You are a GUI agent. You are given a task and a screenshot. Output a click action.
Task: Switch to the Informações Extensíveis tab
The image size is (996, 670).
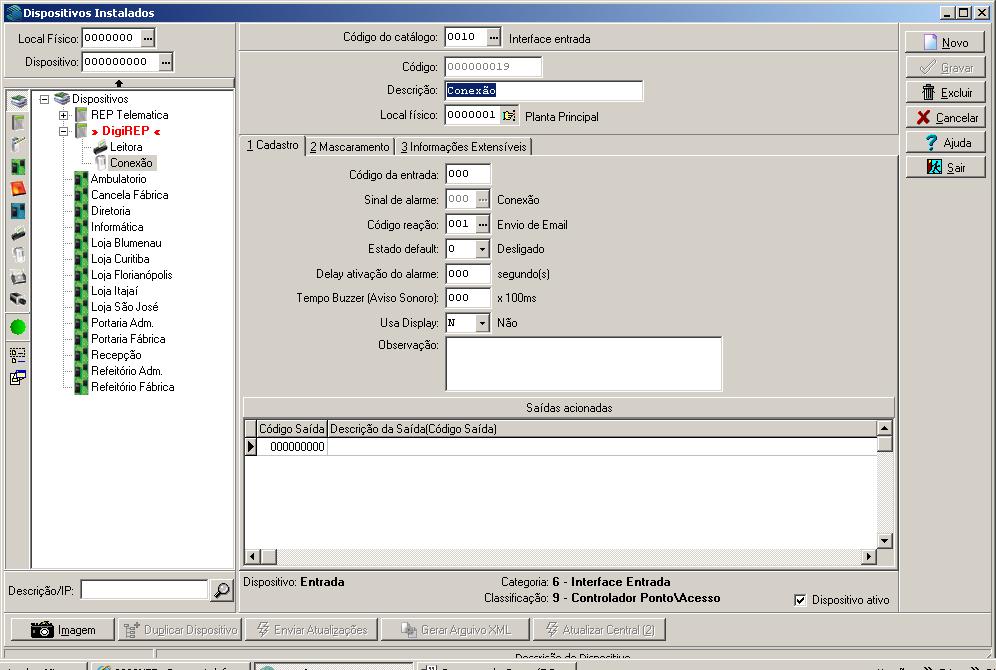click(462, 147)
